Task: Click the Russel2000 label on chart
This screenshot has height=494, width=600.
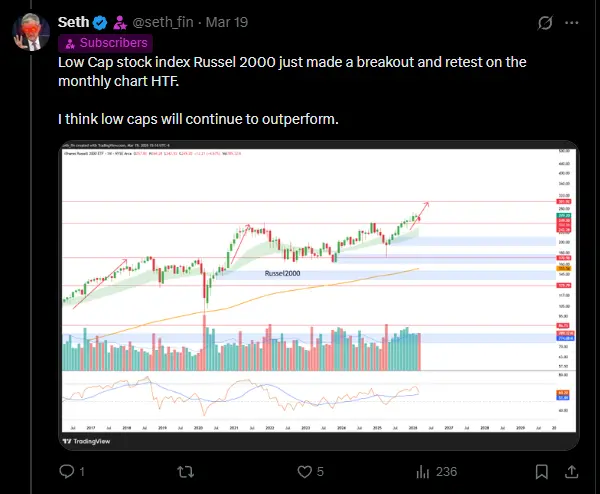Action: pos(283,272)
